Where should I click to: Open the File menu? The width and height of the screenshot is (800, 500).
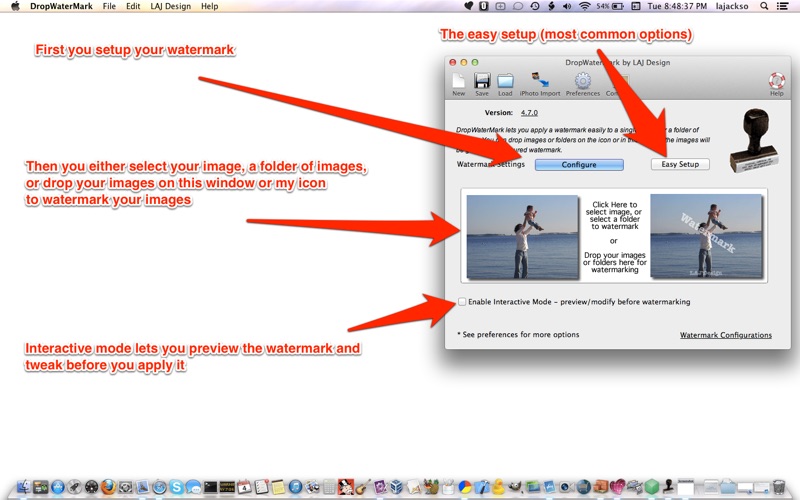[109, 6]
